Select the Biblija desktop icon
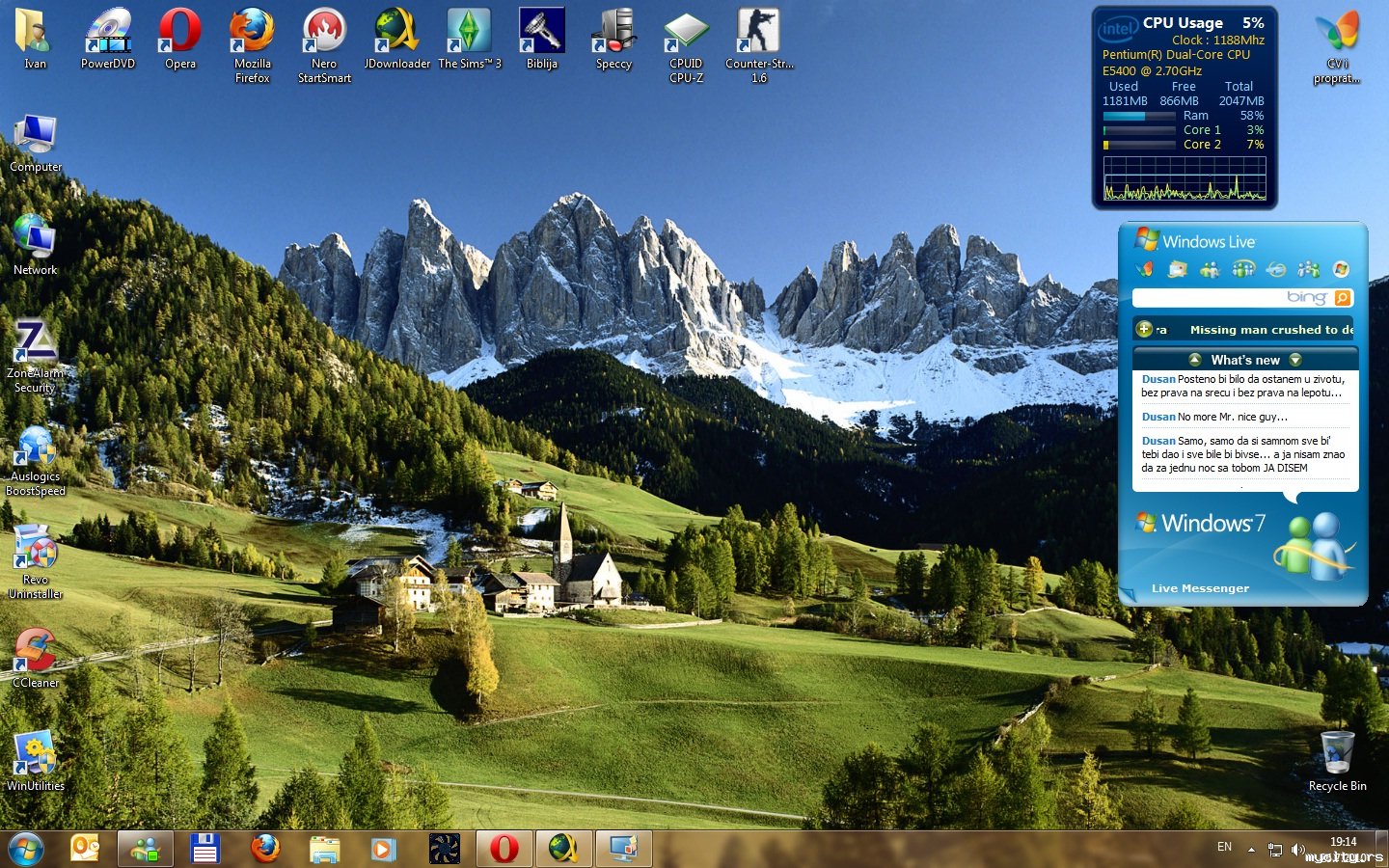The width and height of the screenshot is (1389, 868). (x=542, y=39)
